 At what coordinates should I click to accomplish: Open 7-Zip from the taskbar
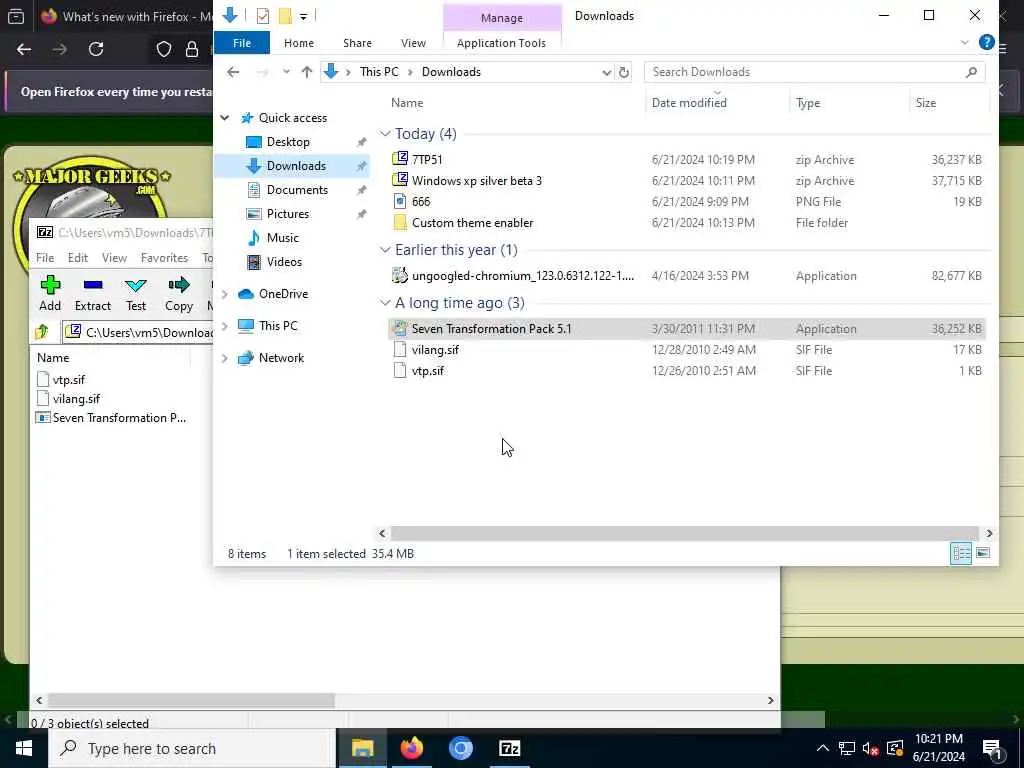point(509,748)
